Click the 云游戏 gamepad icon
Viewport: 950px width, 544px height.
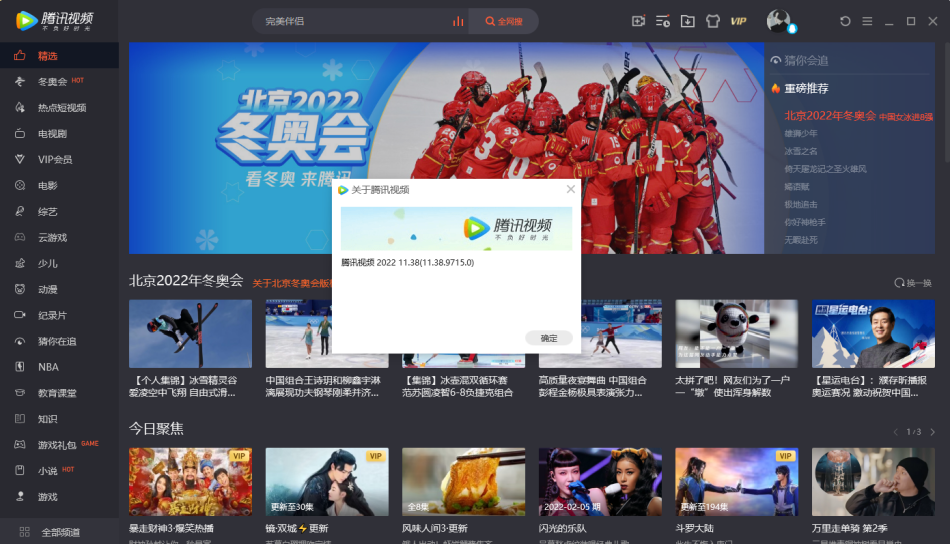[20, 237]
